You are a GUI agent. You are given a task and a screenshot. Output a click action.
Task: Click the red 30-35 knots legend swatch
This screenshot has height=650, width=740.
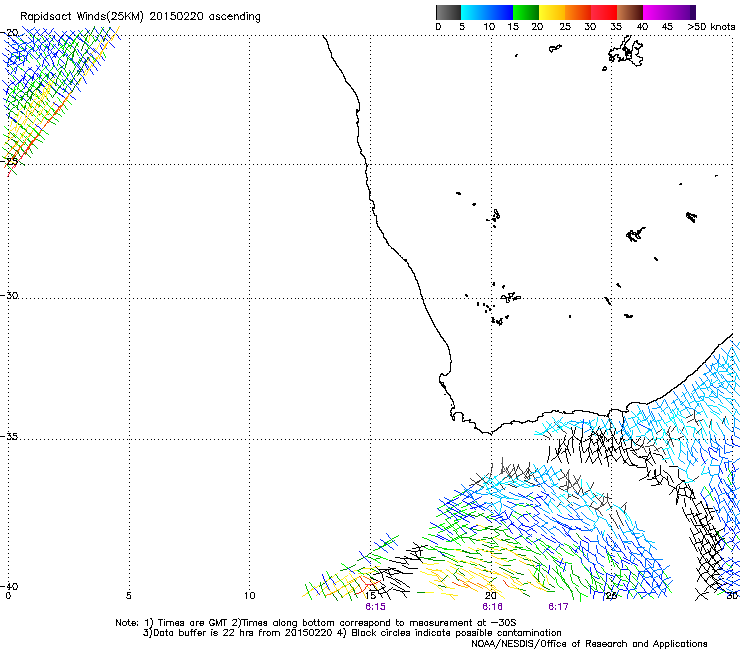(604, 12)
